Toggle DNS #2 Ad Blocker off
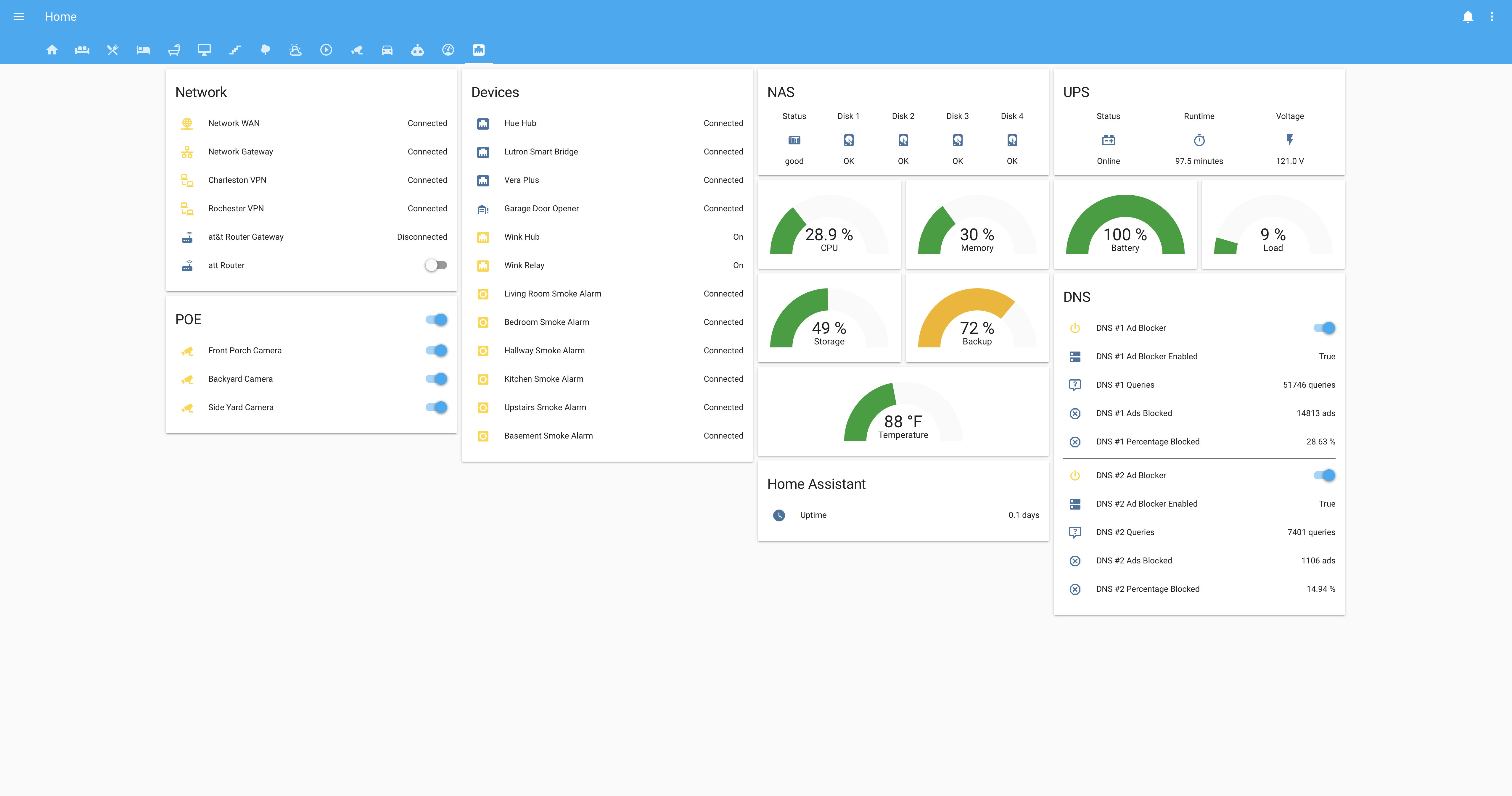The height and width of the screenshot is (796, 1512). [1324, 475]
